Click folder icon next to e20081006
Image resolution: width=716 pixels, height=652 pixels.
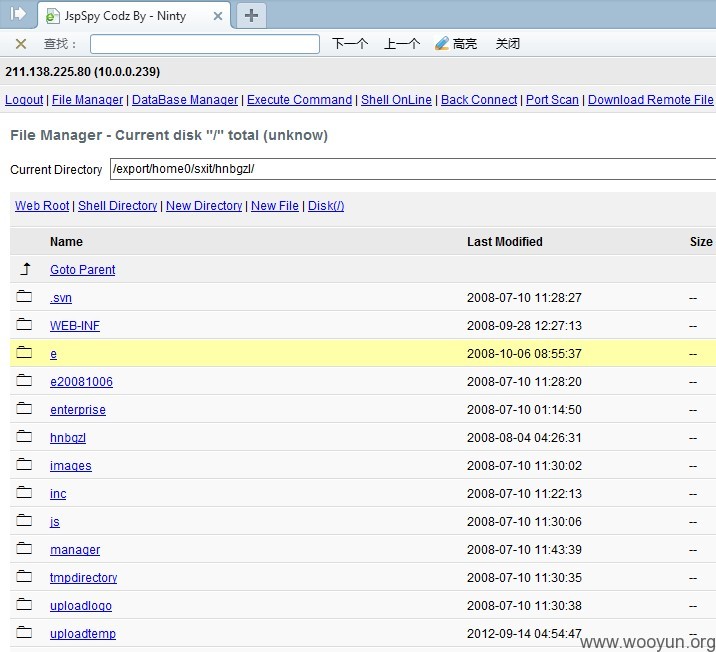point(24,380)
